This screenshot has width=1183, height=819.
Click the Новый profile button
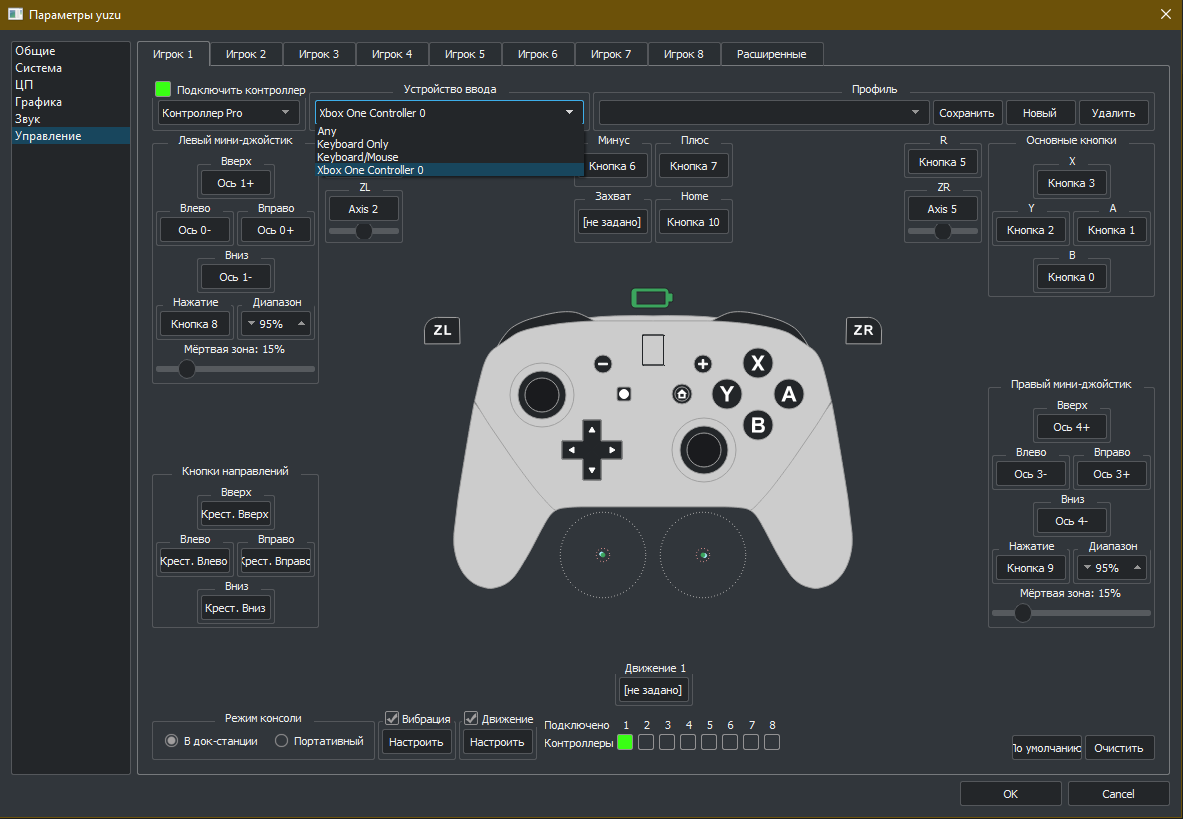point(1040,112)
